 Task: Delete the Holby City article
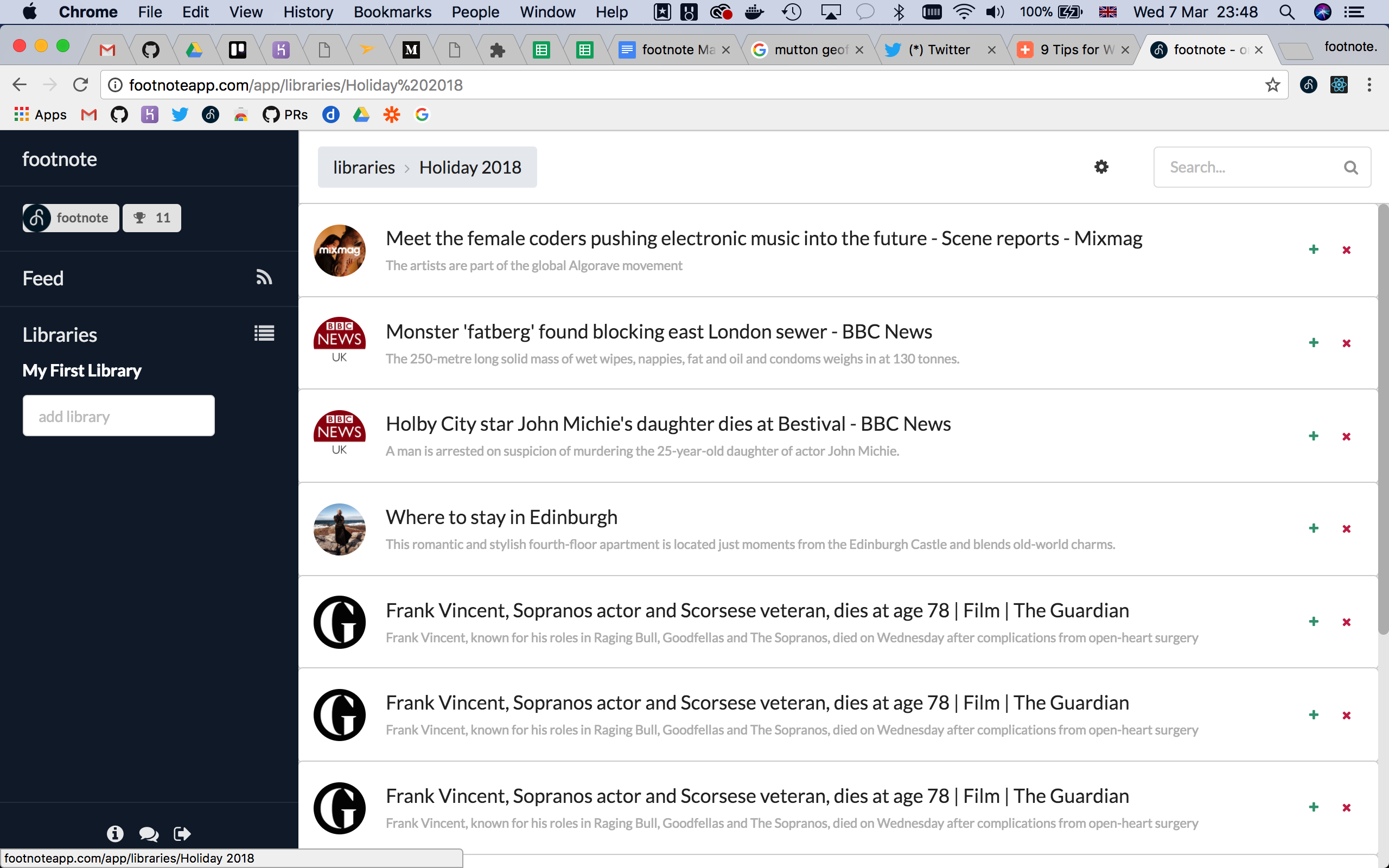click(1347, 437)
